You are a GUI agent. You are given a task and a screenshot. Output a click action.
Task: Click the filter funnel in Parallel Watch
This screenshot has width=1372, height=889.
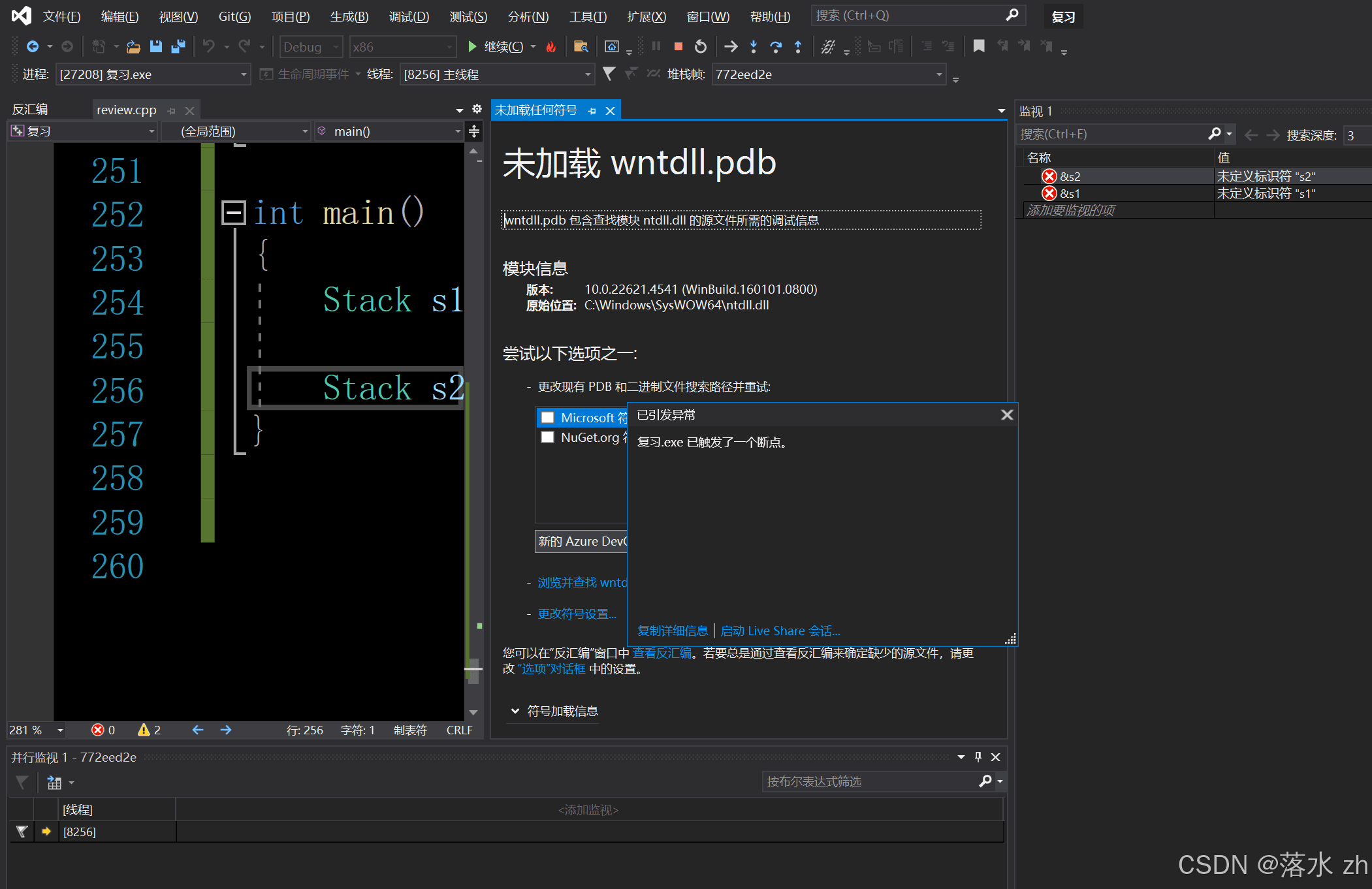coord(22,782)
